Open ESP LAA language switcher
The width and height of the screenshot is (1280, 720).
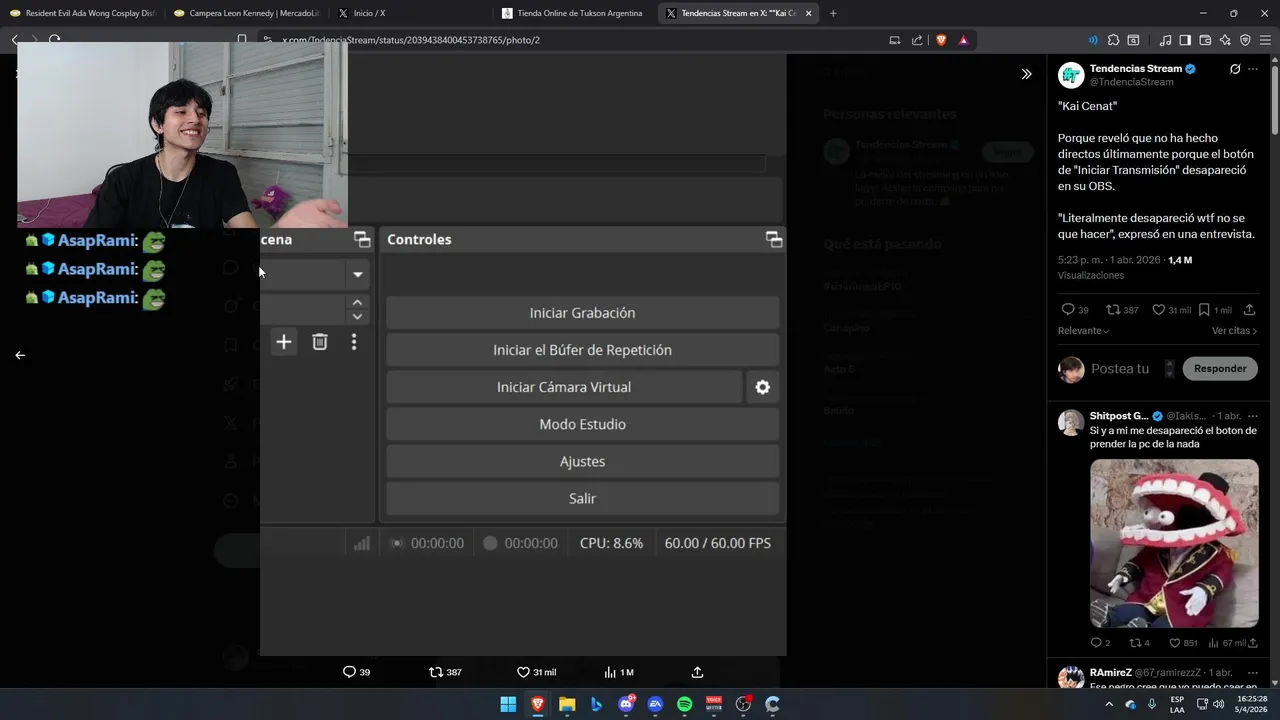(1177, 704)
